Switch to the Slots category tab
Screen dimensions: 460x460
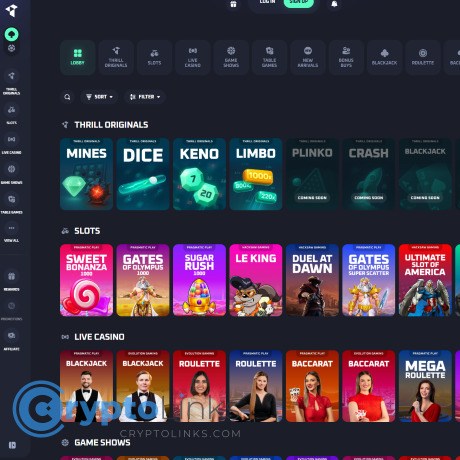coord(154,57)
